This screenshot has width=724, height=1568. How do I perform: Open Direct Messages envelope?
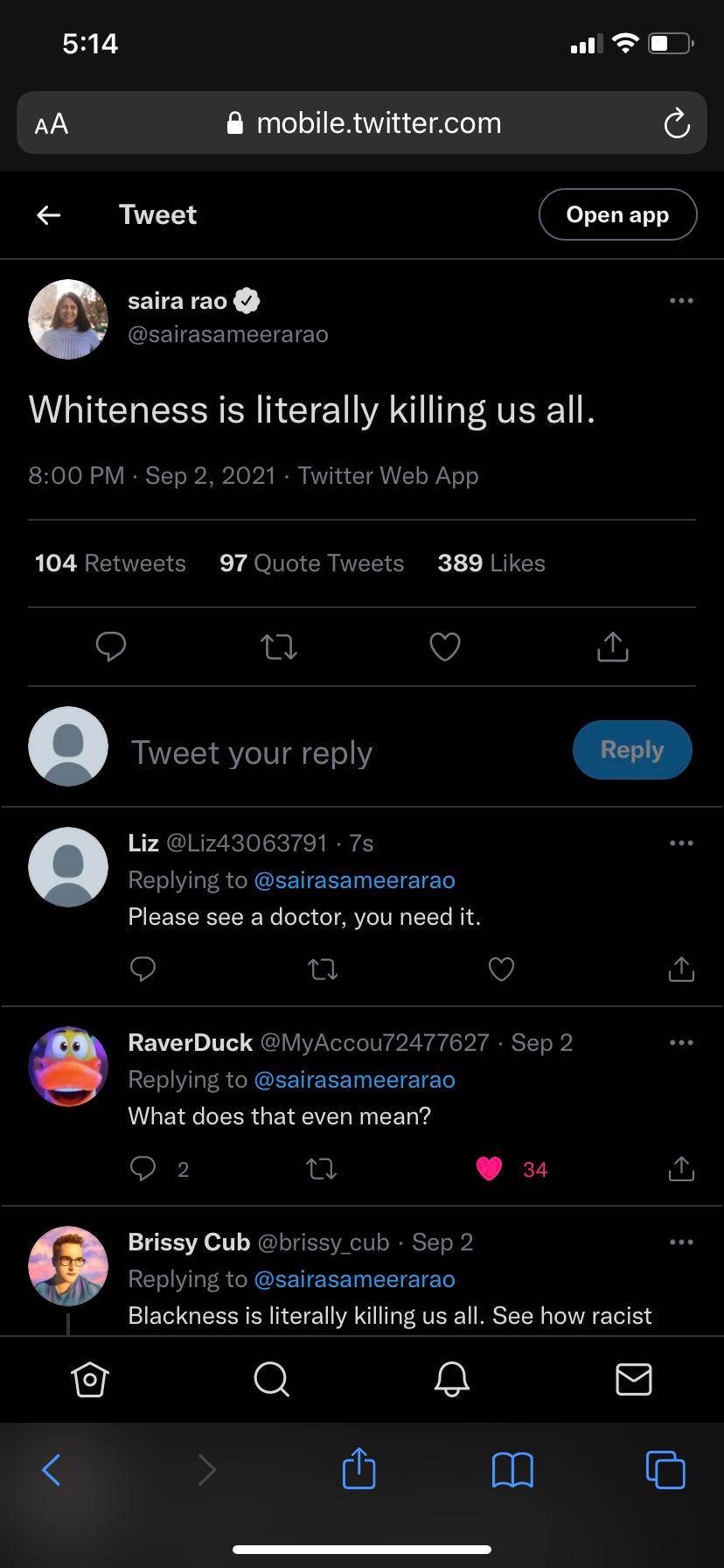(x=633, y=1380)
